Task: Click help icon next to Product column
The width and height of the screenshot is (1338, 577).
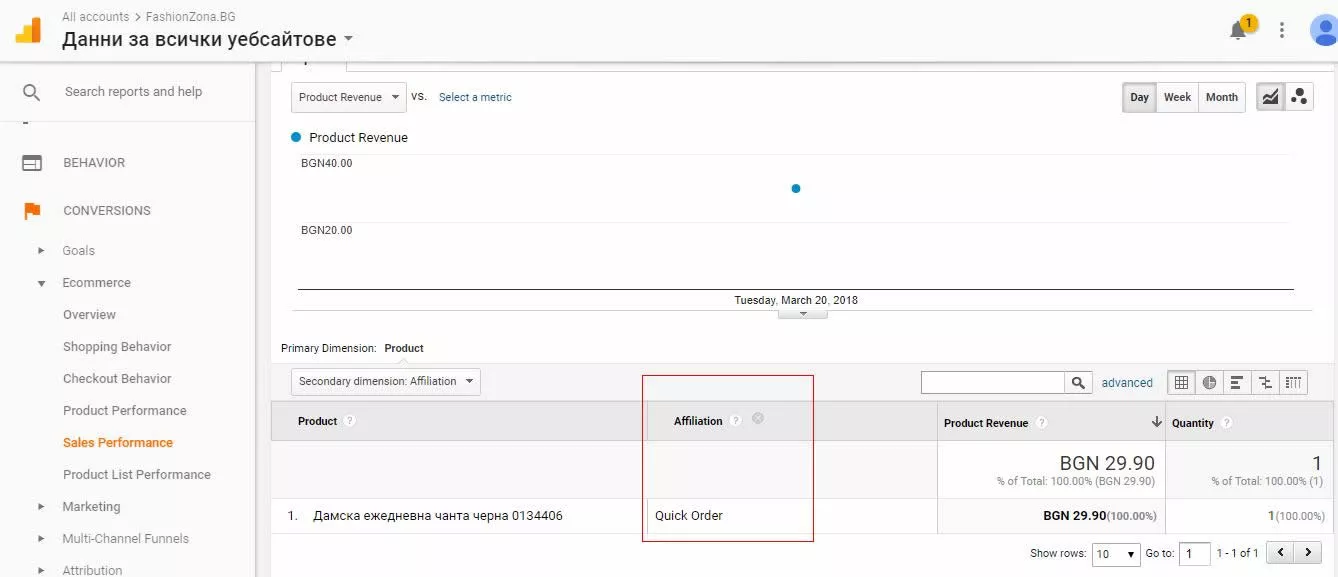Action: point(350,421)
